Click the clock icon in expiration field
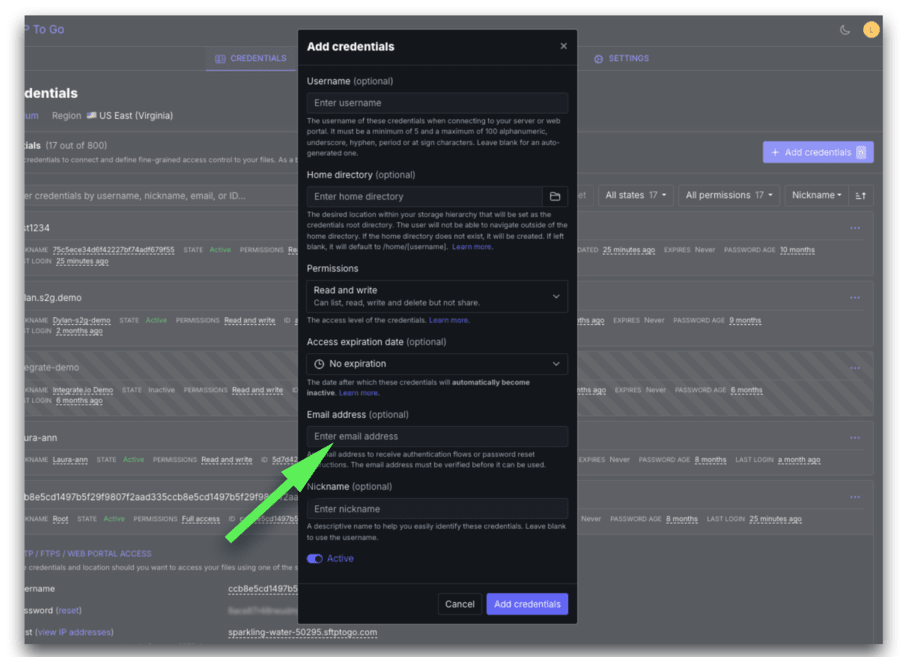This screenshot has width=900, height=657. (319, 364)
